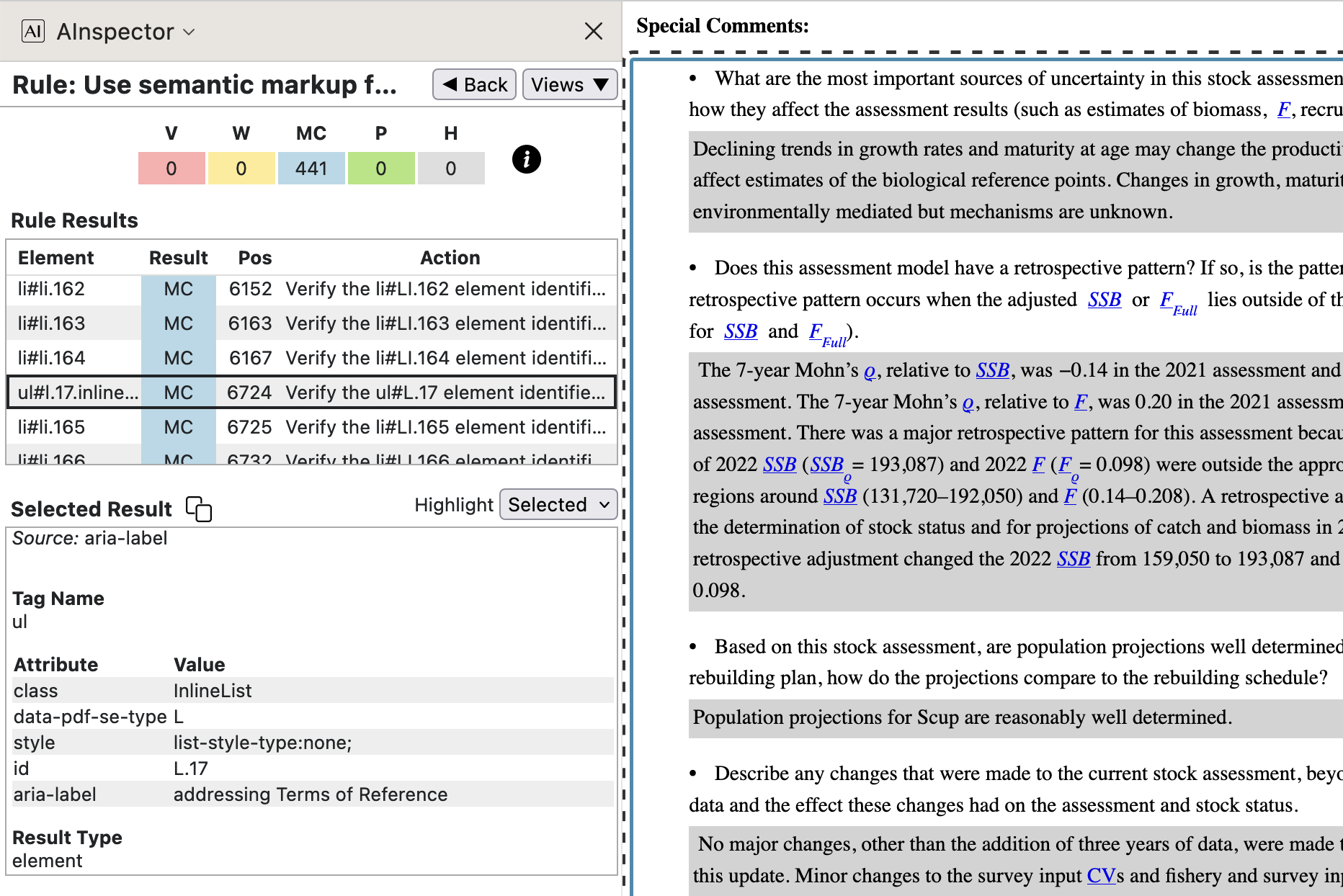Open the CVs link in the document

coord(1101,876)
